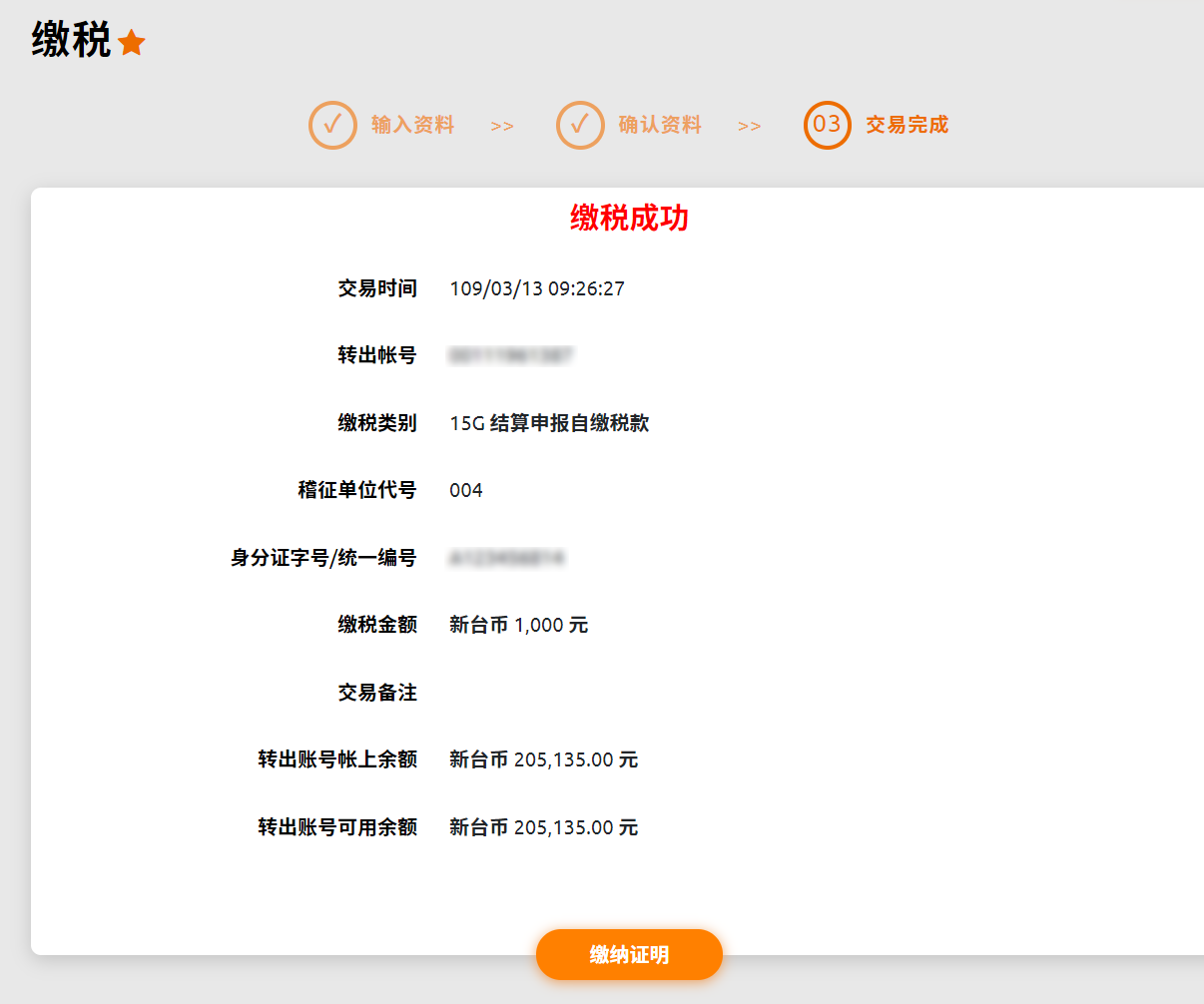Click the 缴税 page title
Image resolution: width=1204 pixels, height=1004 pixels.
click(x=71, y=41)
